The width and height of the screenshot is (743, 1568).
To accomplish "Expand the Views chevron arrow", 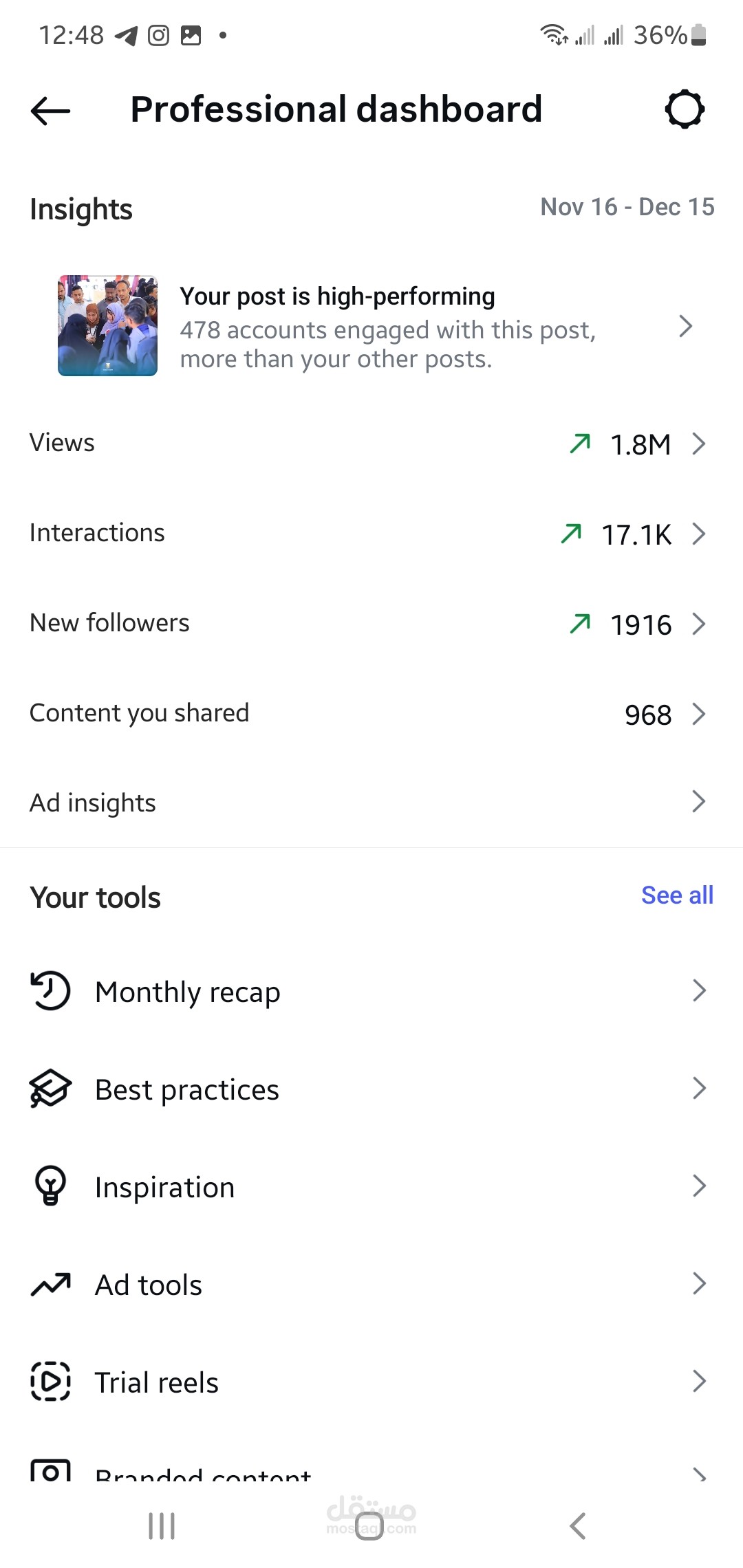I will (x=699, y=444).
